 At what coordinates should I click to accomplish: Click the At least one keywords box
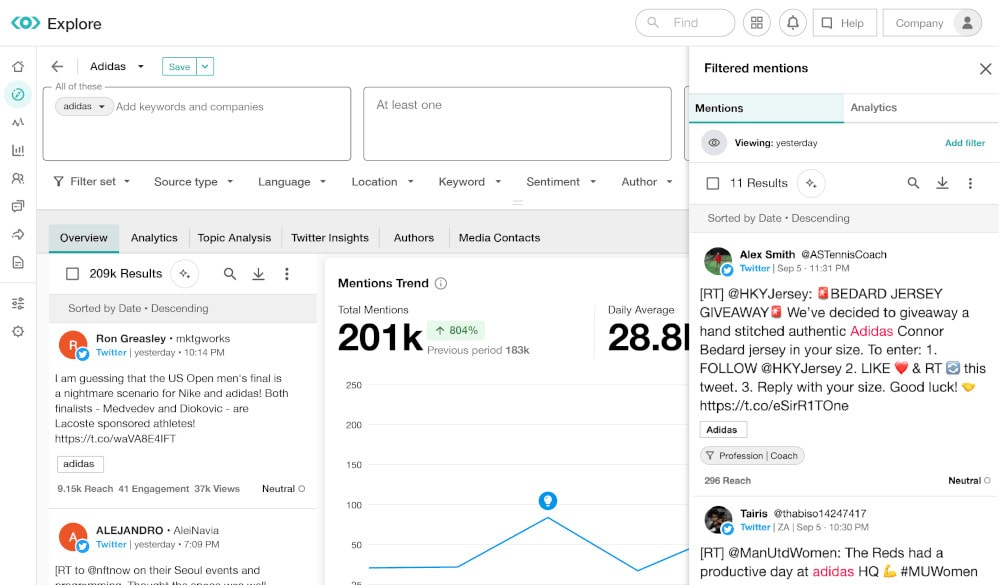517,124
